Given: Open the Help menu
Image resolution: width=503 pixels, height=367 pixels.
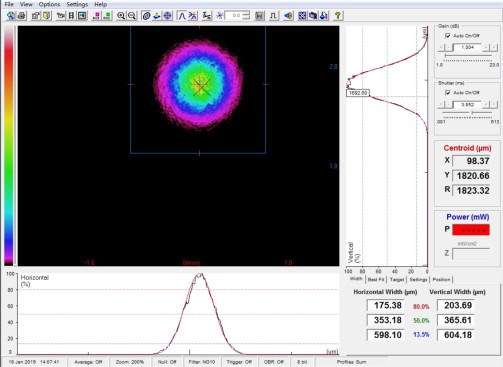Looking at the screenshot, I should [x=100, y=4].
